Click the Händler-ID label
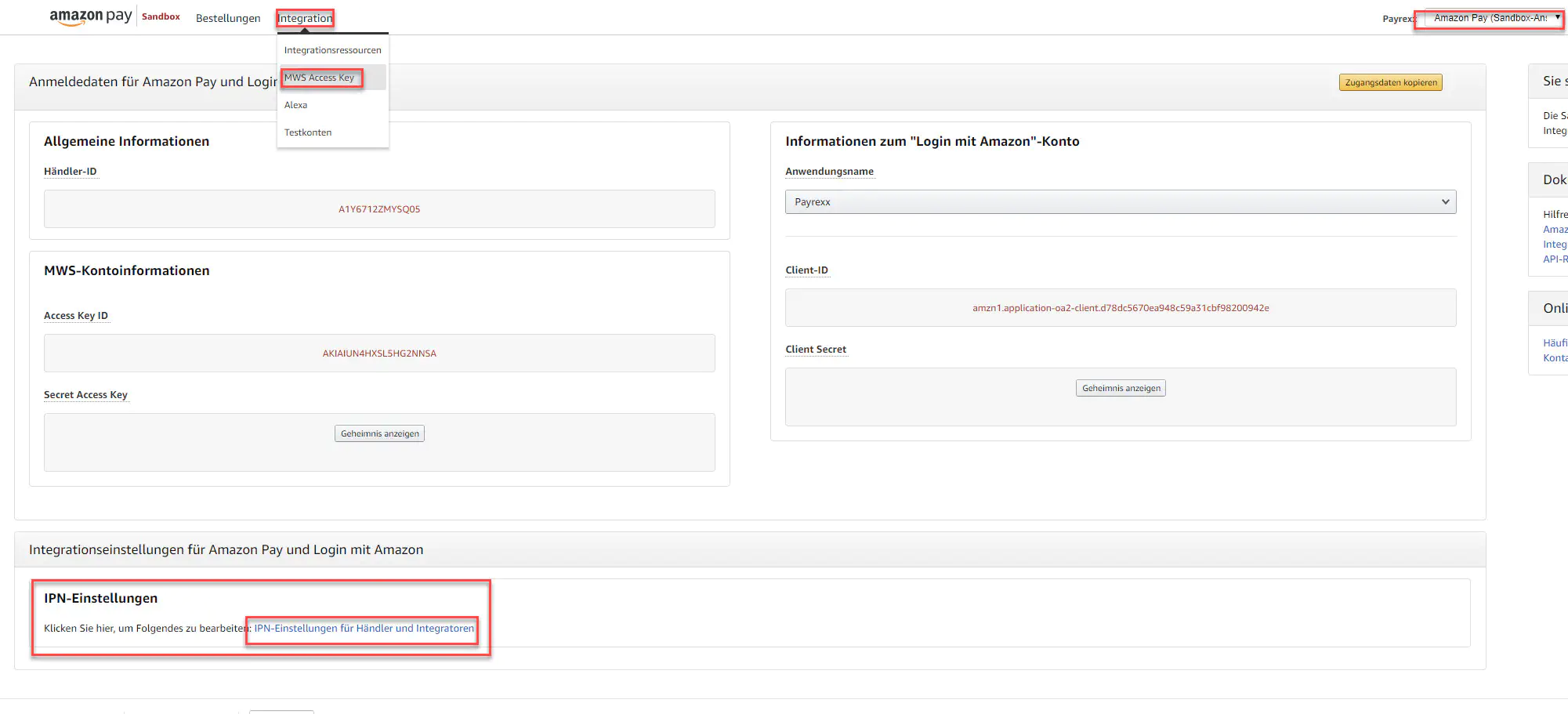The image size is (1568, 714). tap(71, 172)
